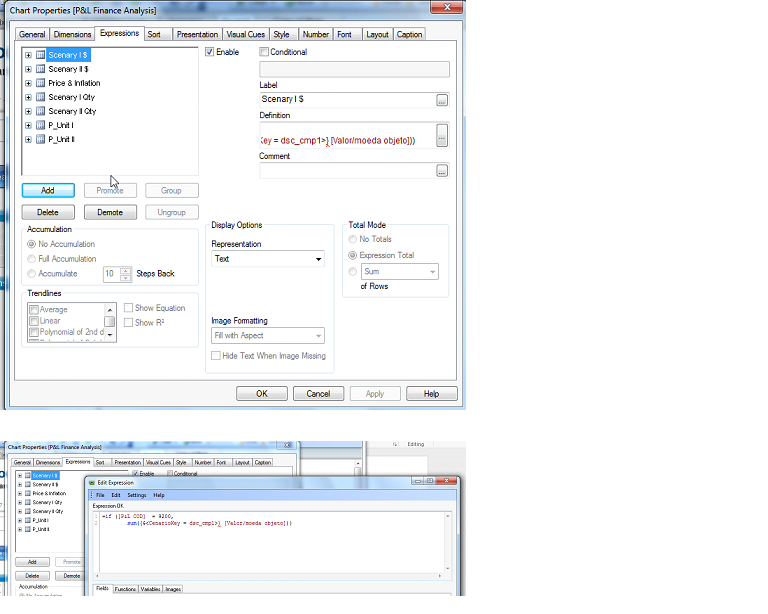Click the Scenary II $ chart icon

click(x=41, y=69)
